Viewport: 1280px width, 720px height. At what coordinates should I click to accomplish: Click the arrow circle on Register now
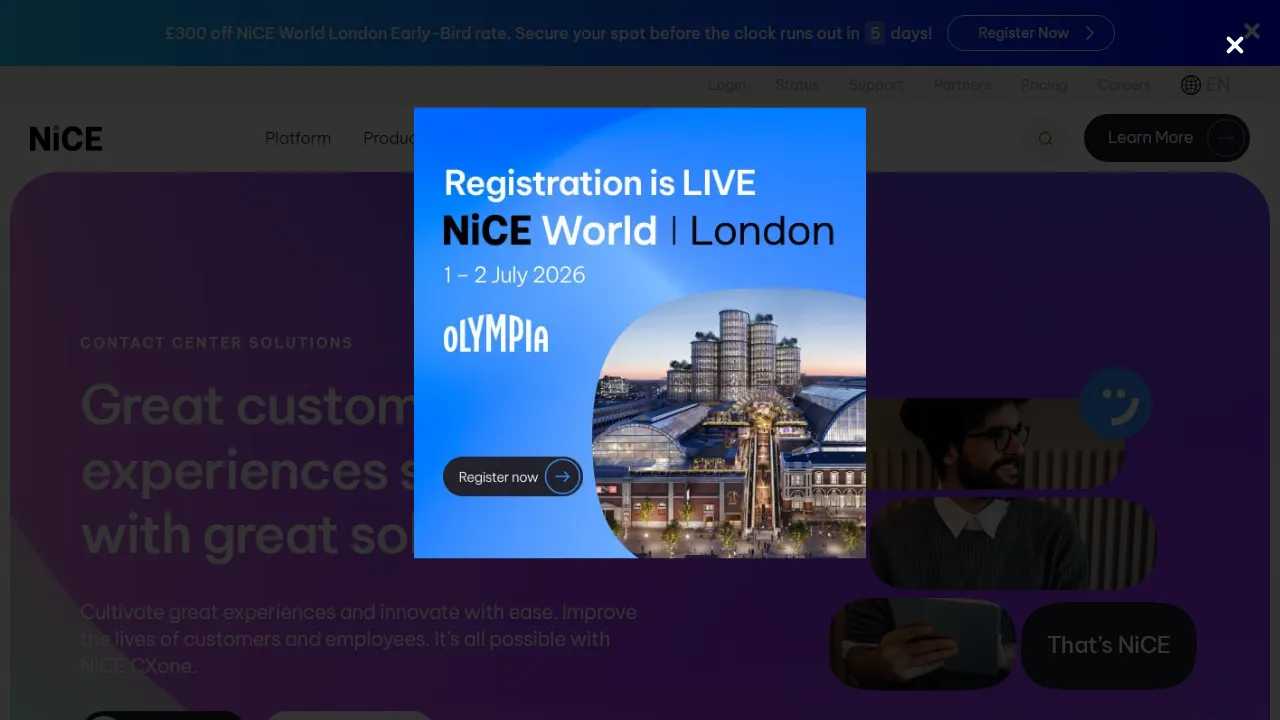(563, 477)
